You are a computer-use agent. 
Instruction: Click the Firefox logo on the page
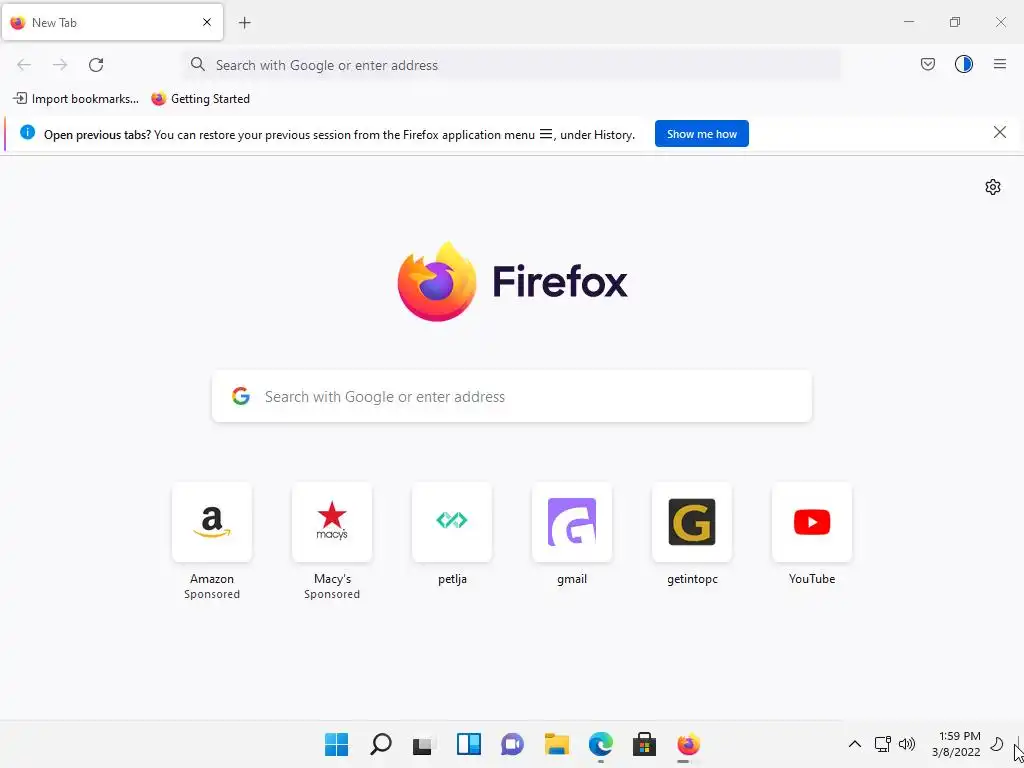pos(512,281)
